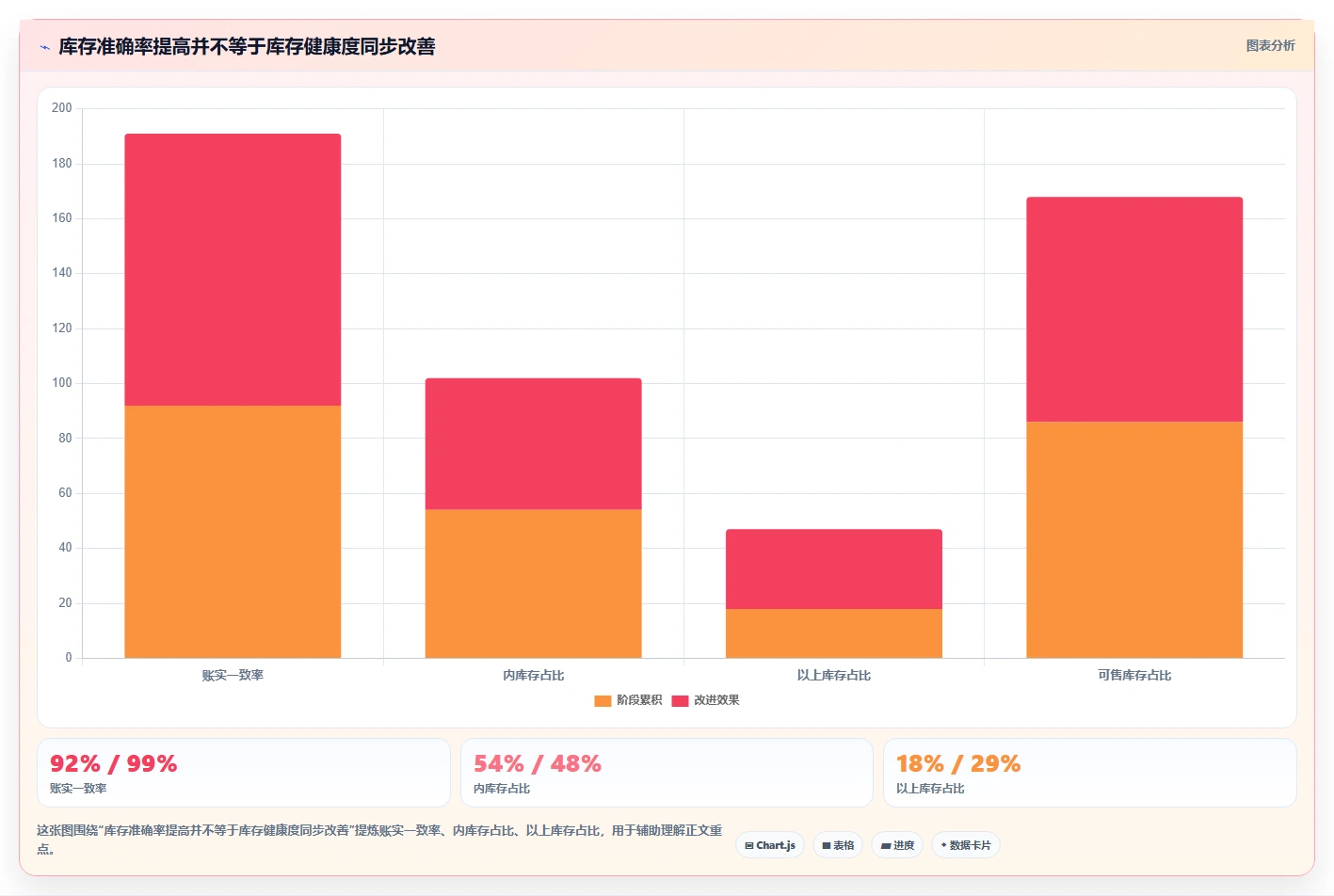Click the 160 y-axis tick label
Image resolution: width=1334 pixels, height=896 pixels.
[62, 218]
